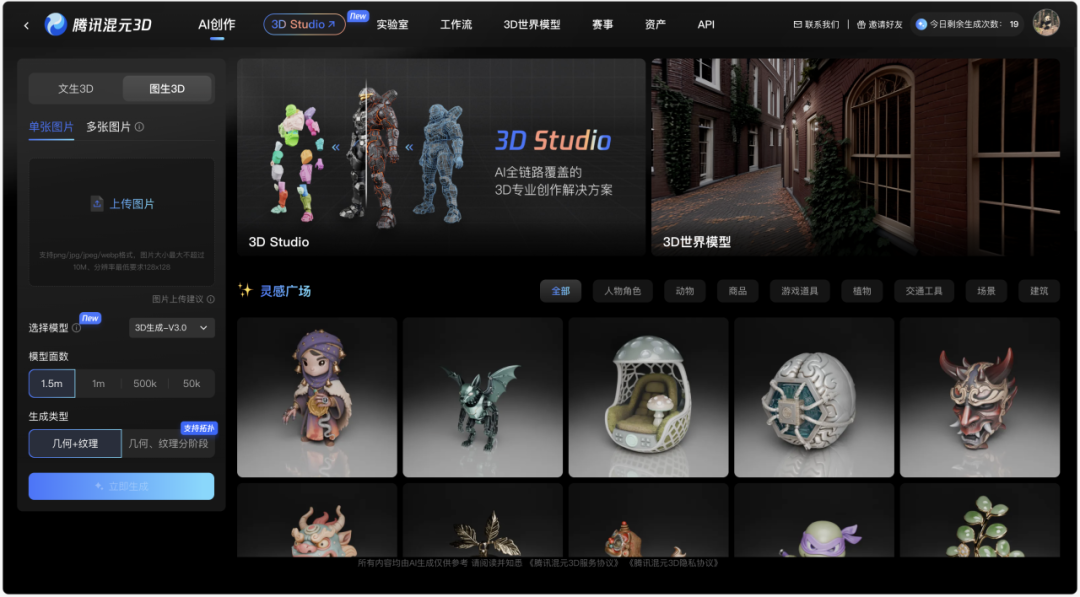Image resolution: width=1080 pixels, height=597 pixels.
Task: Select 1m model face count
Action: coord(98,384)
